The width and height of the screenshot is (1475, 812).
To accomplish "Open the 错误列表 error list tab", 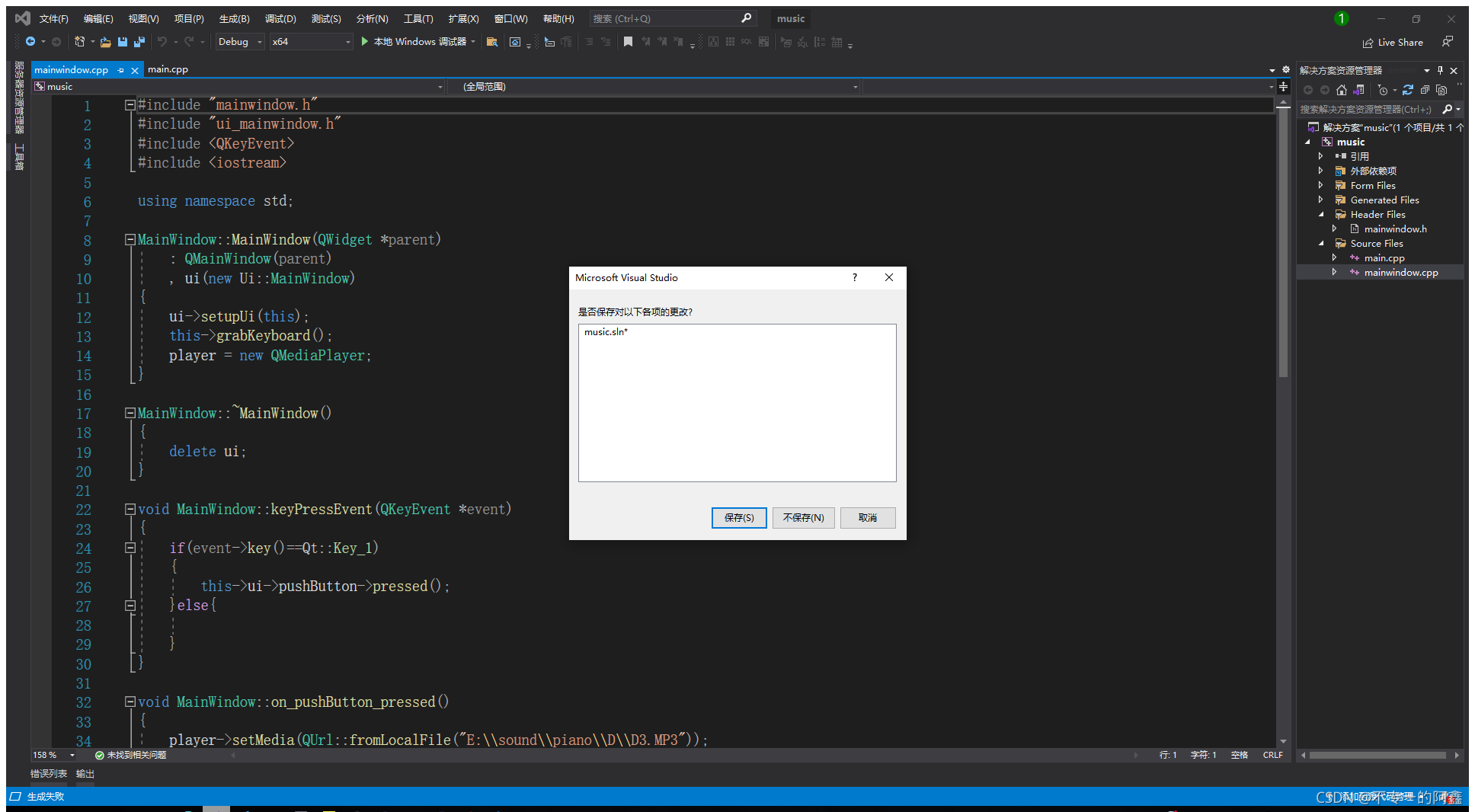I will click(x=48, y=774).
